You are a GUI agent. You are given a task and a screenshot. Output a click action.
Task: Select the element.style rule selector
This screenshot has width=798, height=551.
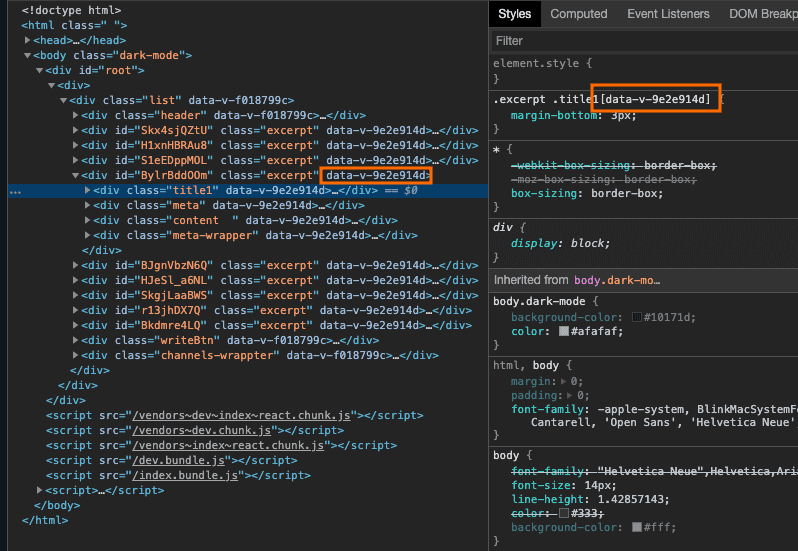536,63
